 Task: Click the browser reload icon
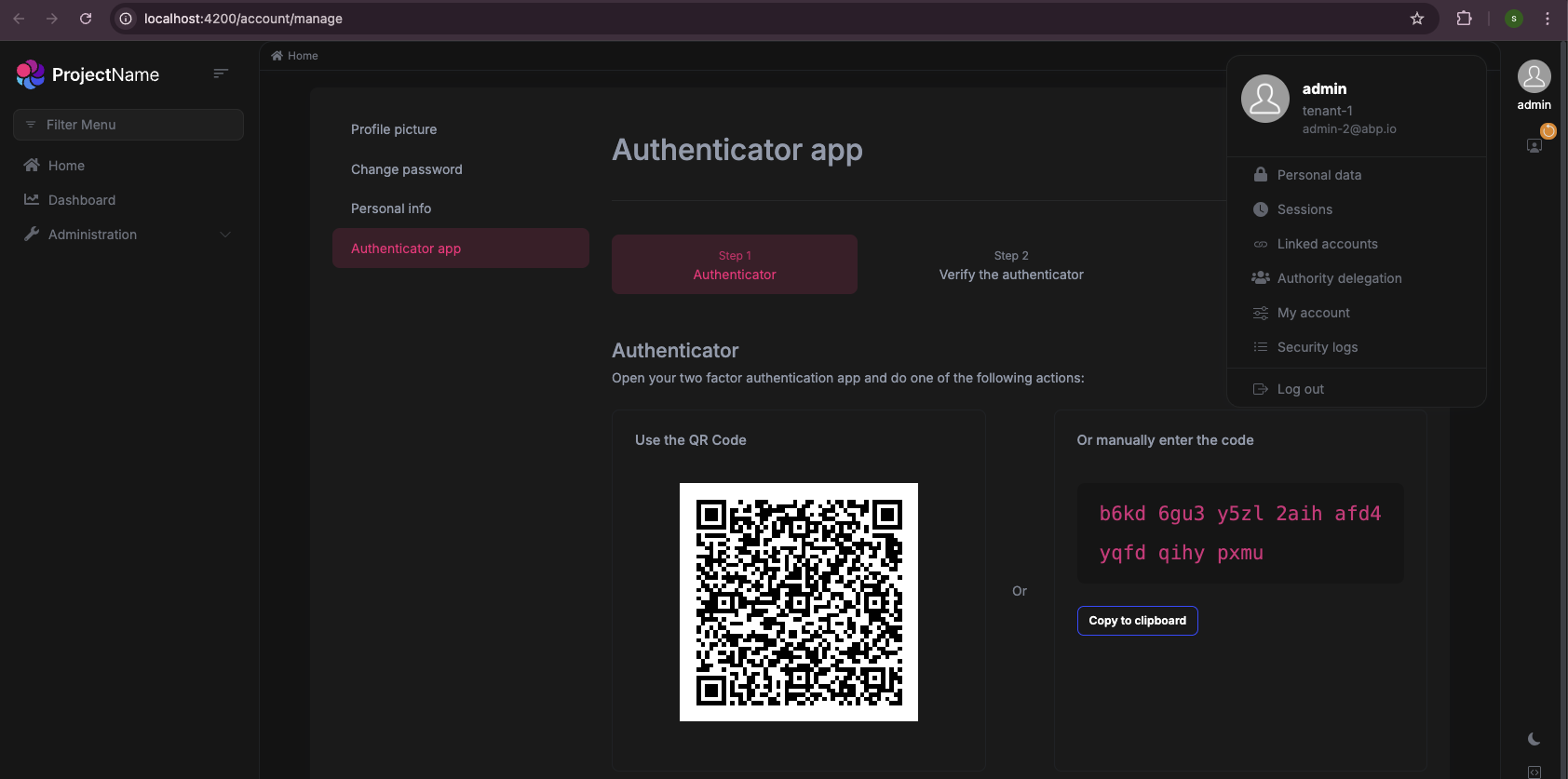(86, 19)
